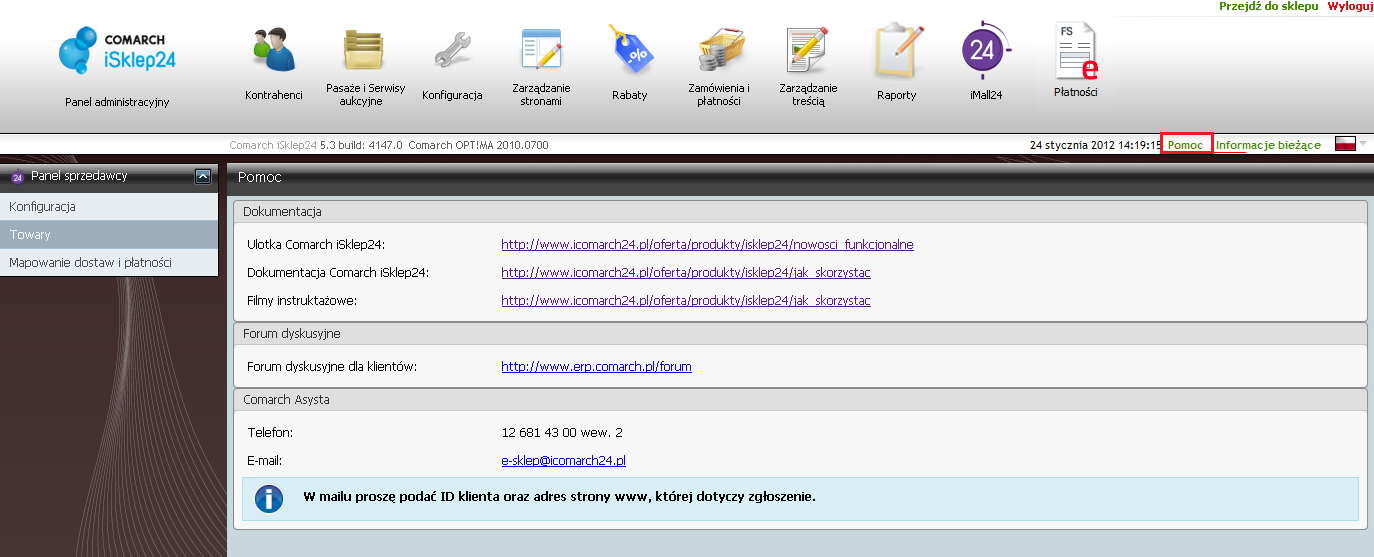1374x557 pixels.
Task: Open language dropdown arrow beside flag
Action: pos(1362,145)
